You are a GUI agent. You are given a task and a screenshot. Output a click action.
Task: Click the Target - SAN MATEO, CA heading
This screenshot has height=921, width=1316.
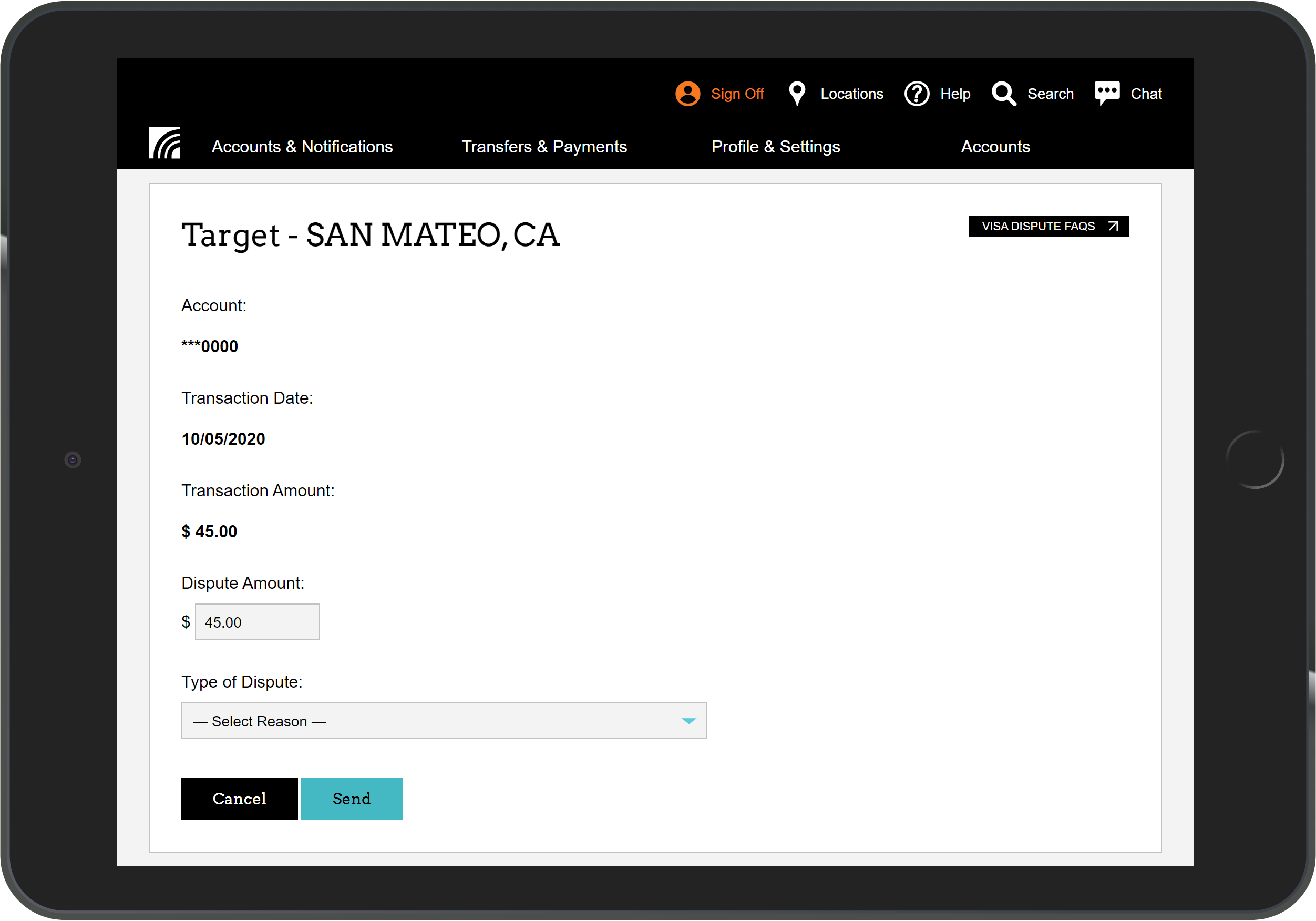click(x=371, y=234)
